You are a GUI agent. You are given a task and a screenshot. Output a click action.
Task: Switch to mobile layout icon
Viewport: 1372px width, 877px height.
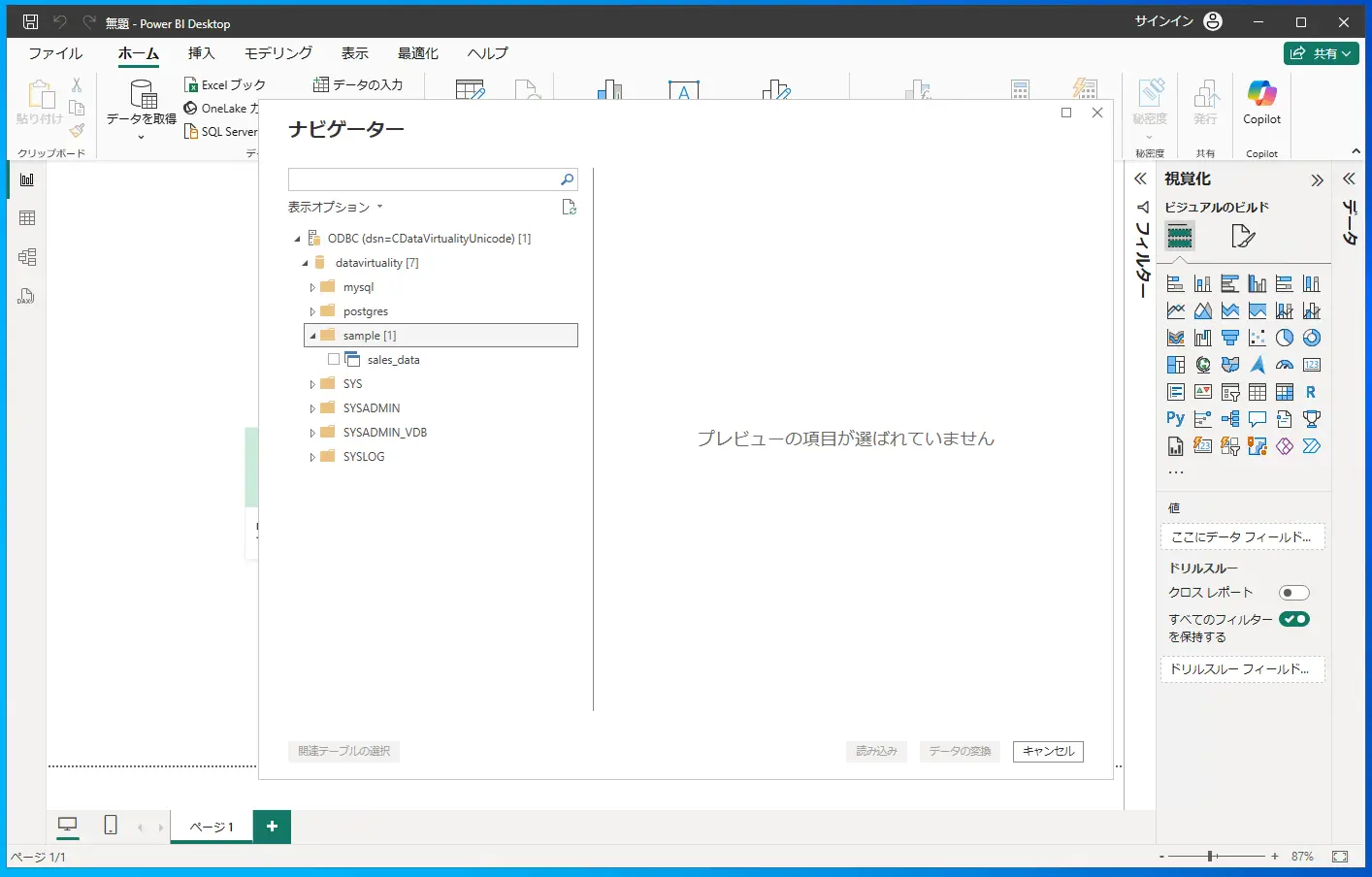tap(111, 826)
